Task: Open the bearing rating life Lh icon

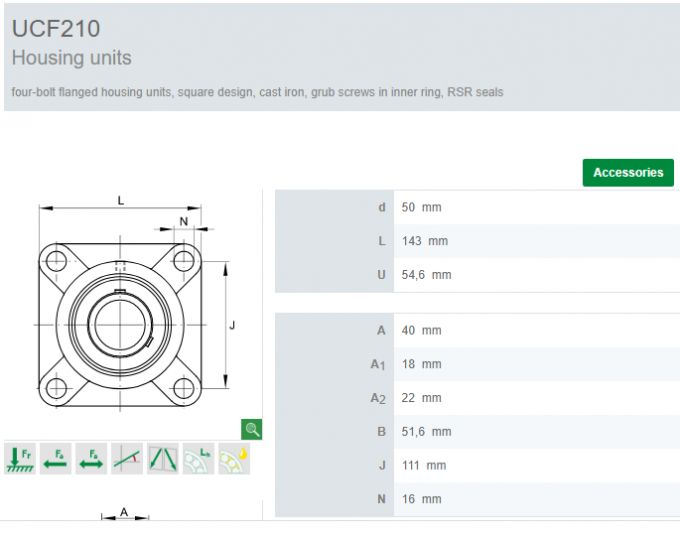Action: [x=198, y=458]
